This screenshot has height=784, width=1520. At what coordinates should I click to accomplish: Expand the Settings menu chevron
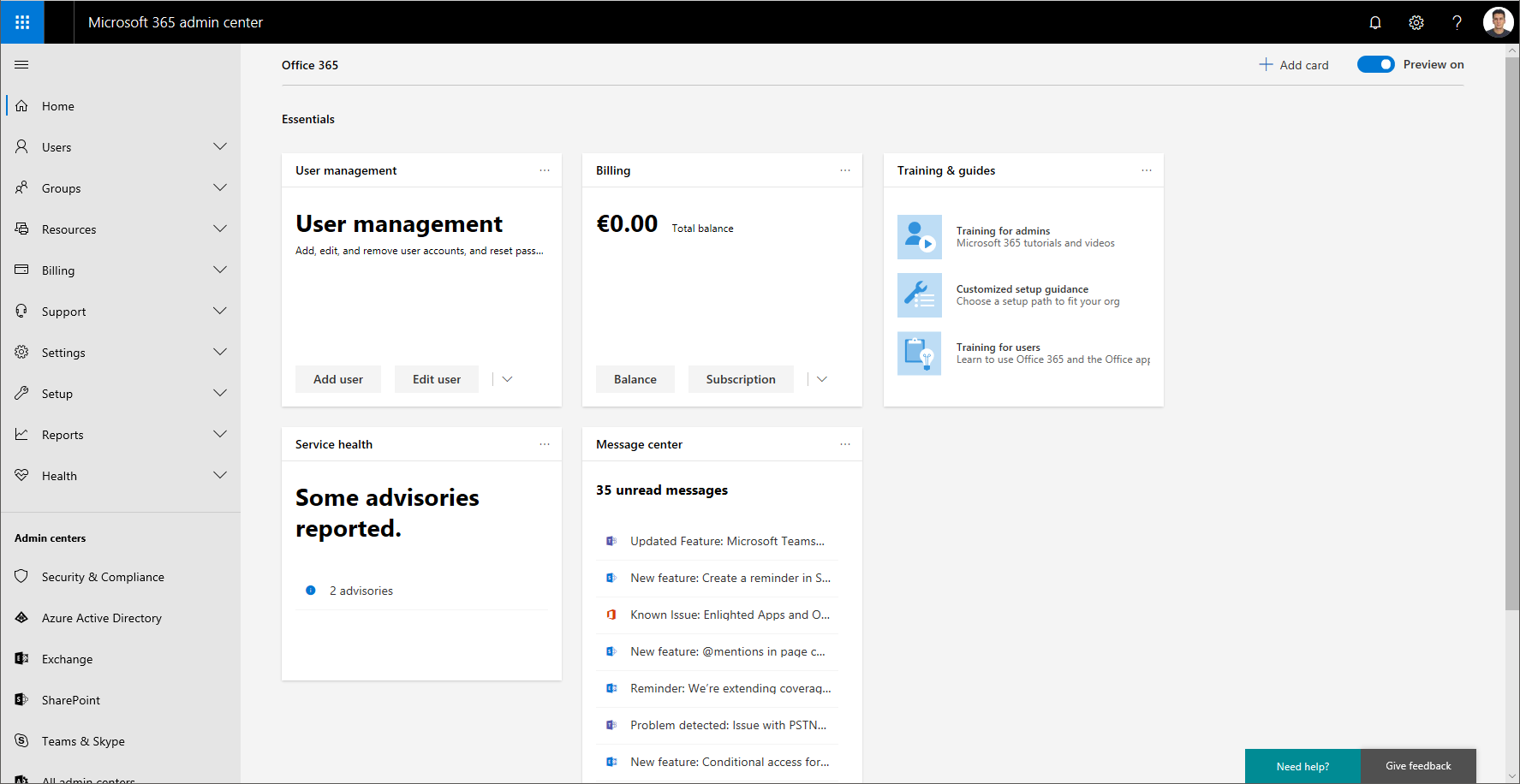pyautogui.click(x=220, y=352)
